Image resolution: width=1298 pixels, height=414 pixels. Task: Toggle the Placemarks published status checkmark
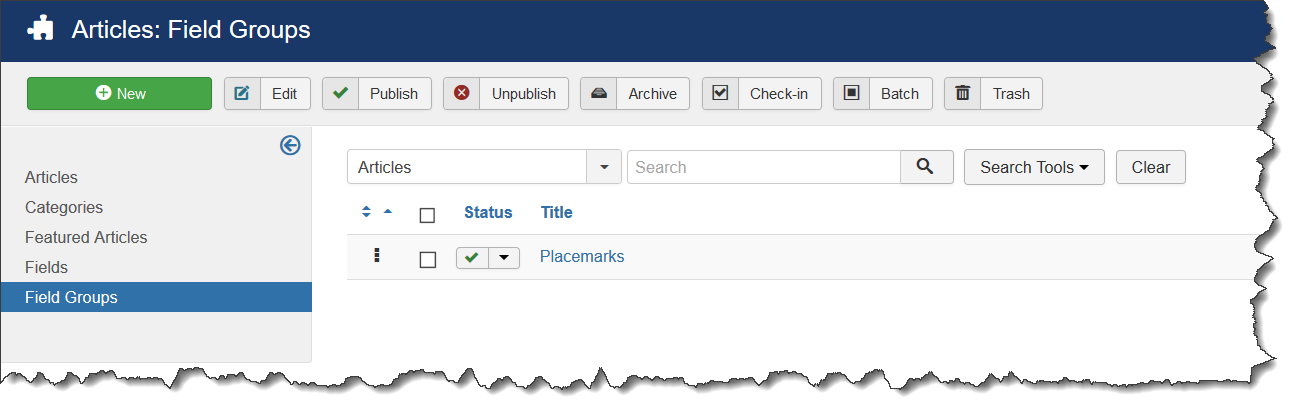471,258
